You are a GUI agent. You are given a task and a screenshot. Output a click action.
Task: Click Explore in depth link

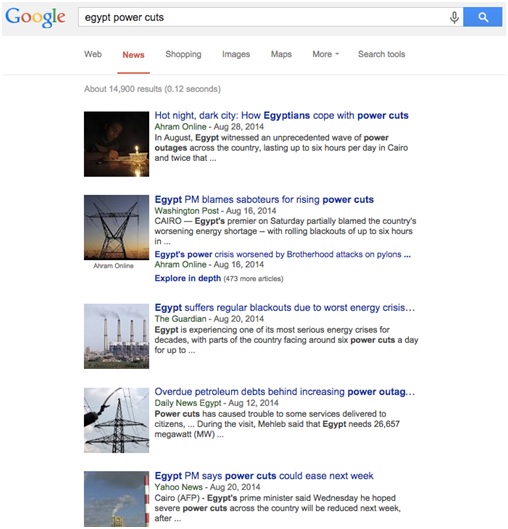(188, 278)
